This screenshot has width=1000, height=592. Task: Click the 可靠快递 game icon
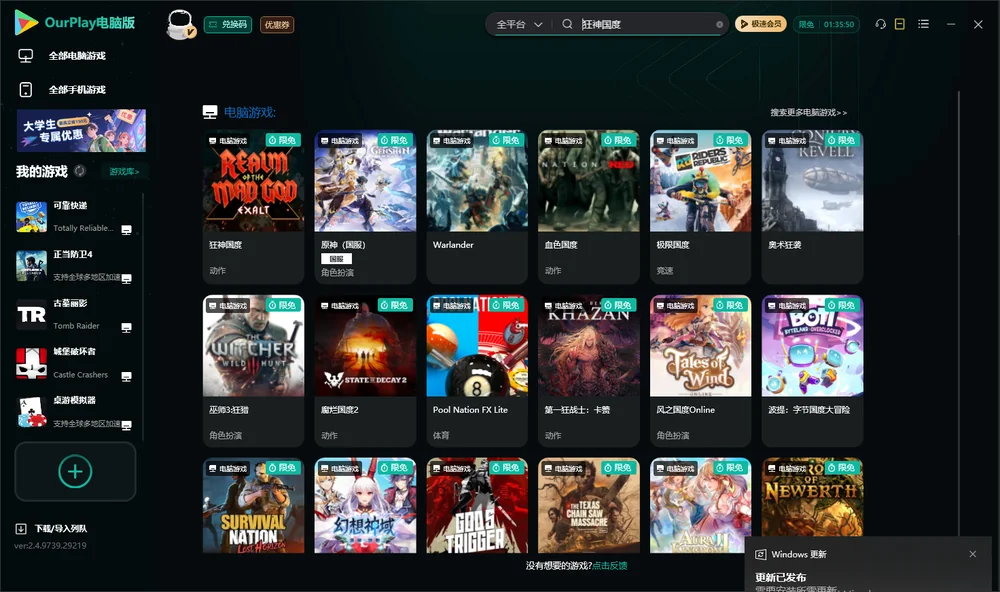coord(32,217)
